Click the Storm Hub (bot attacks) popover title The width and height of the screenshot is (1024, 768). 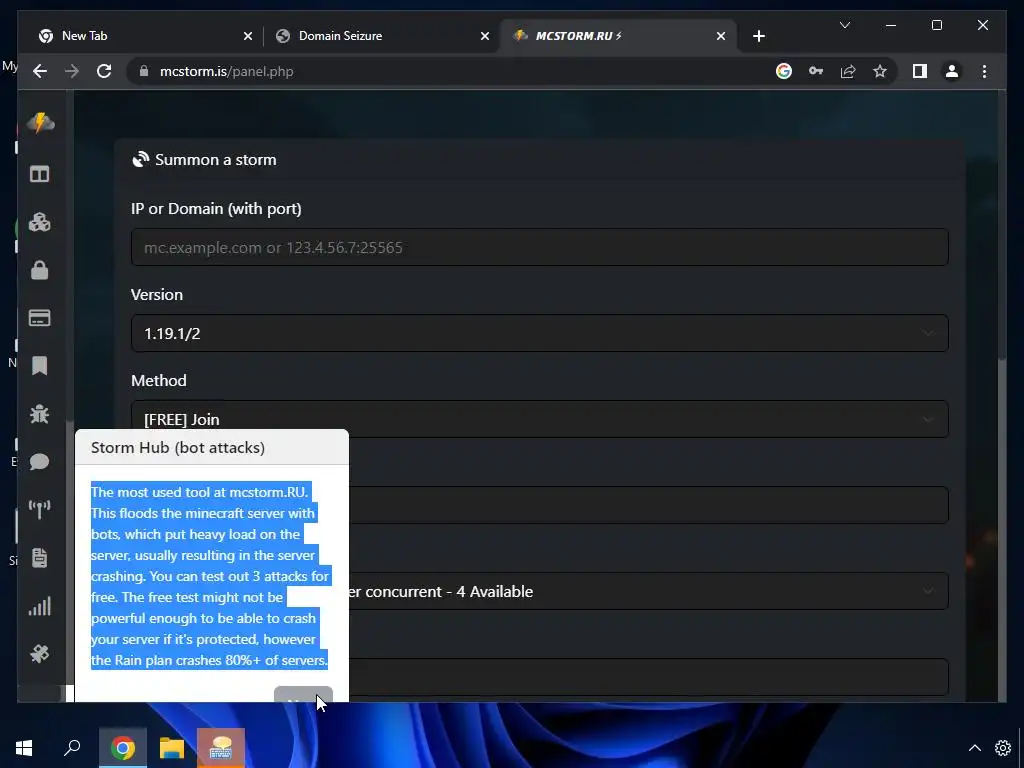[178, 447]
